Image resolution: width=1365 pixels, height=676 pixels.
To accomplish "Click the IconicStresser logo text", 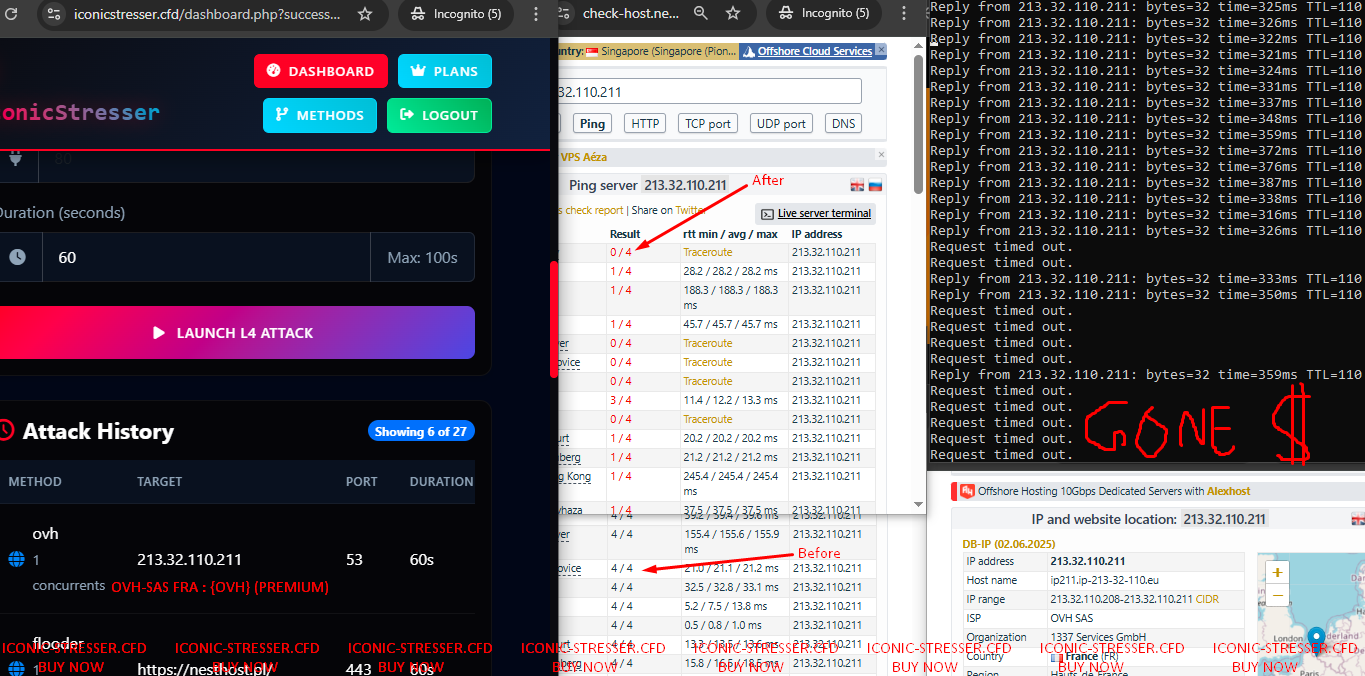I will [80, 112].
